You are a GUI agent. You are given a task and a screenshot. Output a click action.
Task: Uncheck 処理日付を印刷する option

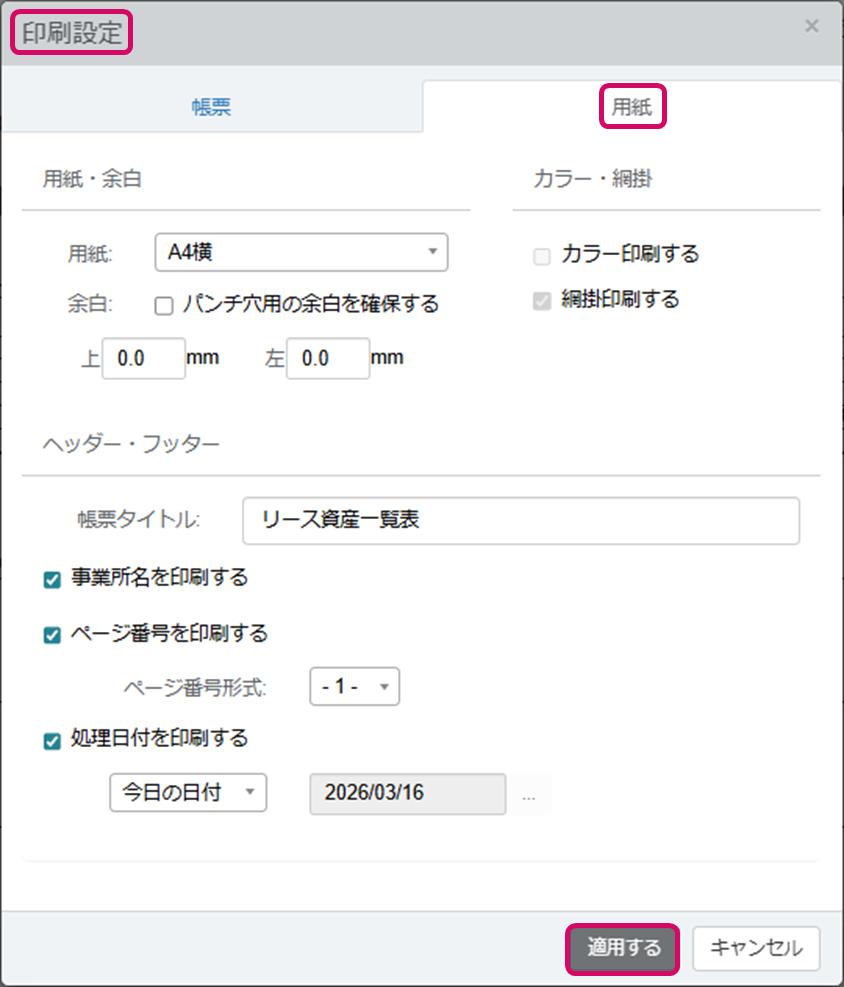pos(52,741)
